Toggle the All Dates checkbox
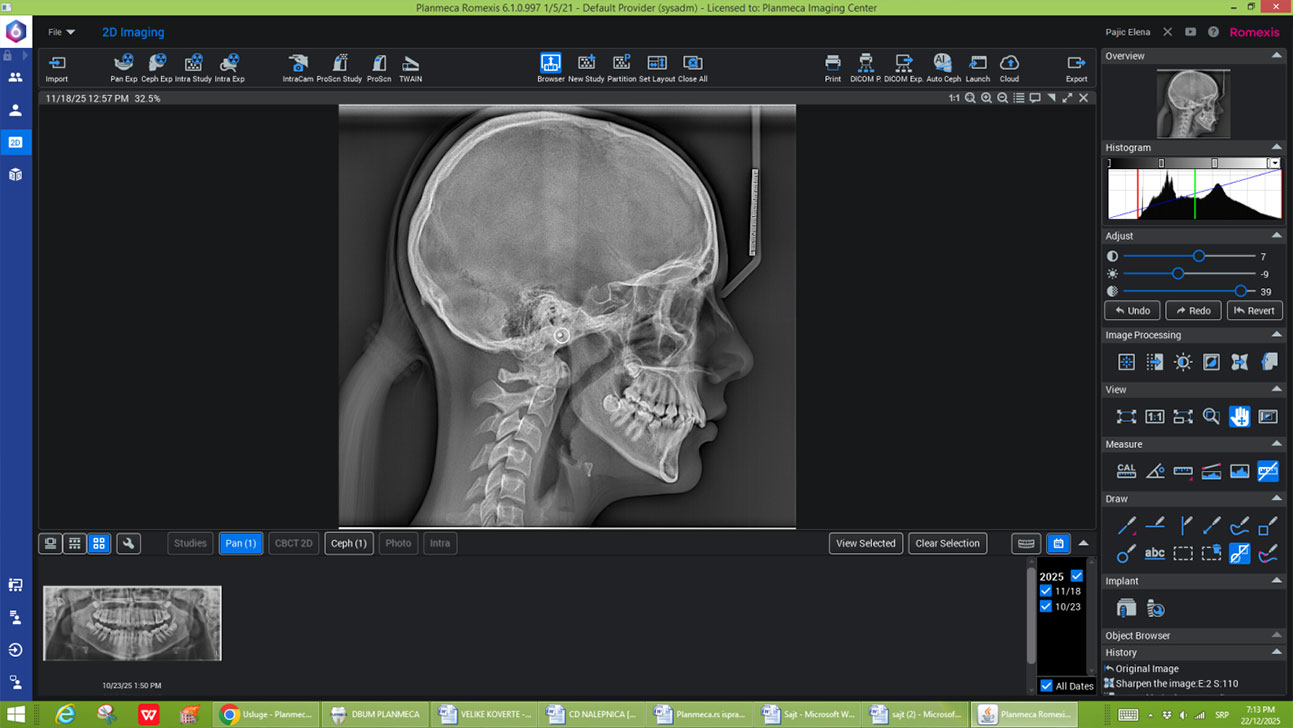 point(1046,686)
